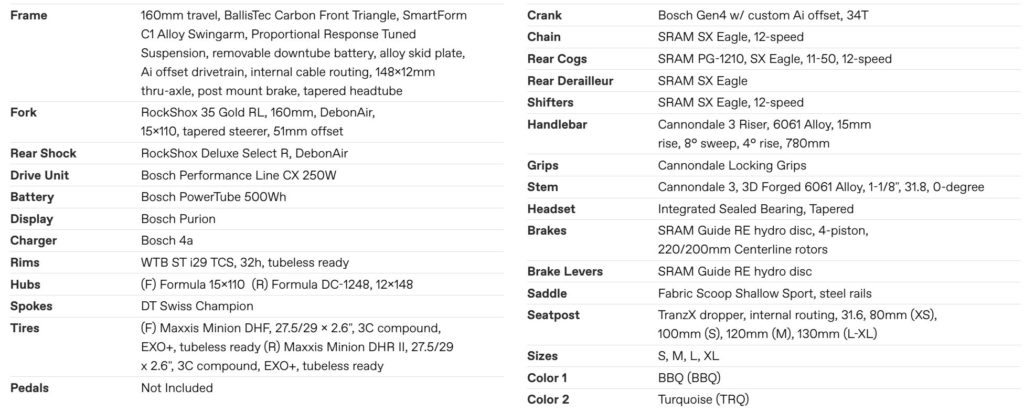Image resolution: width=1024 pixels, height=412 pixels.
Task: Click the Frame spec label
Action: tap(29, 16)
